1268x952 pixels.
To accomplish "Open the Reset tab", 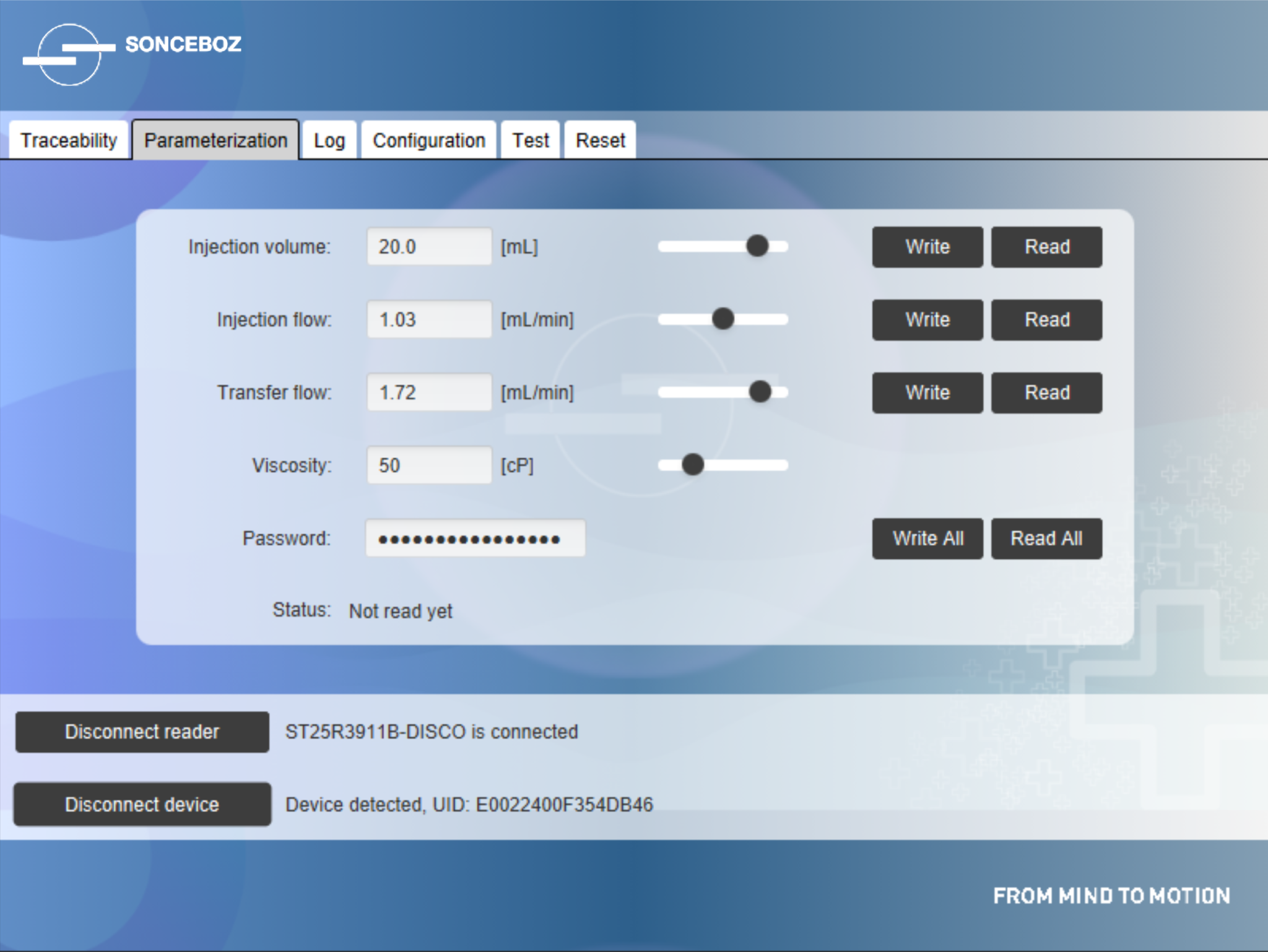I will [x=598, y=140].
